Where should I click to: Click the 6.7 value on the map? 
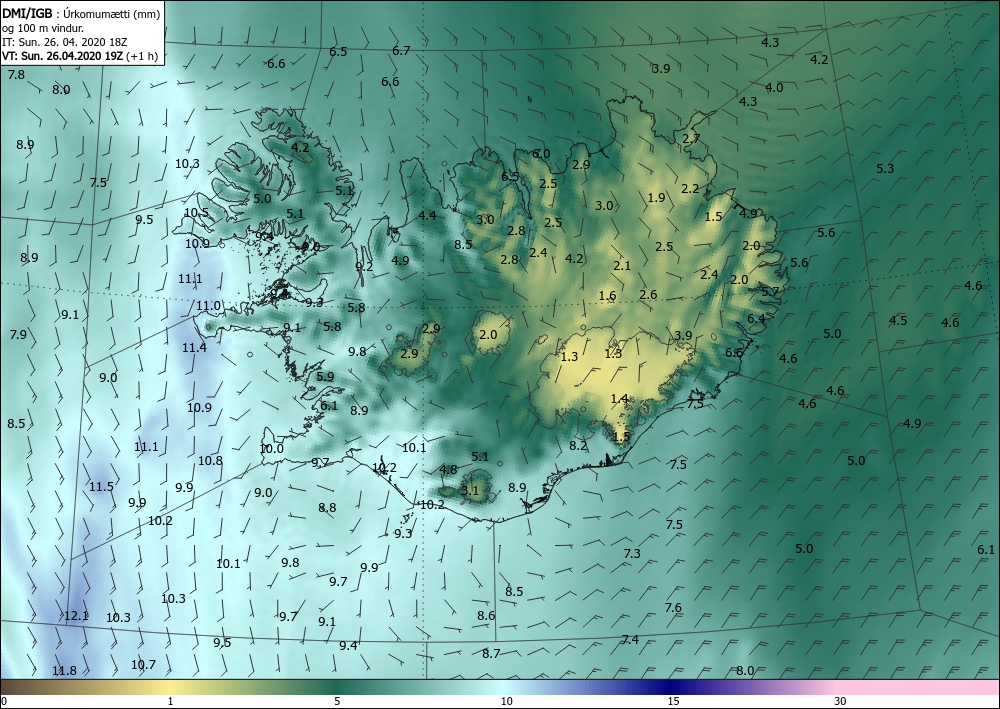(401, 51)
